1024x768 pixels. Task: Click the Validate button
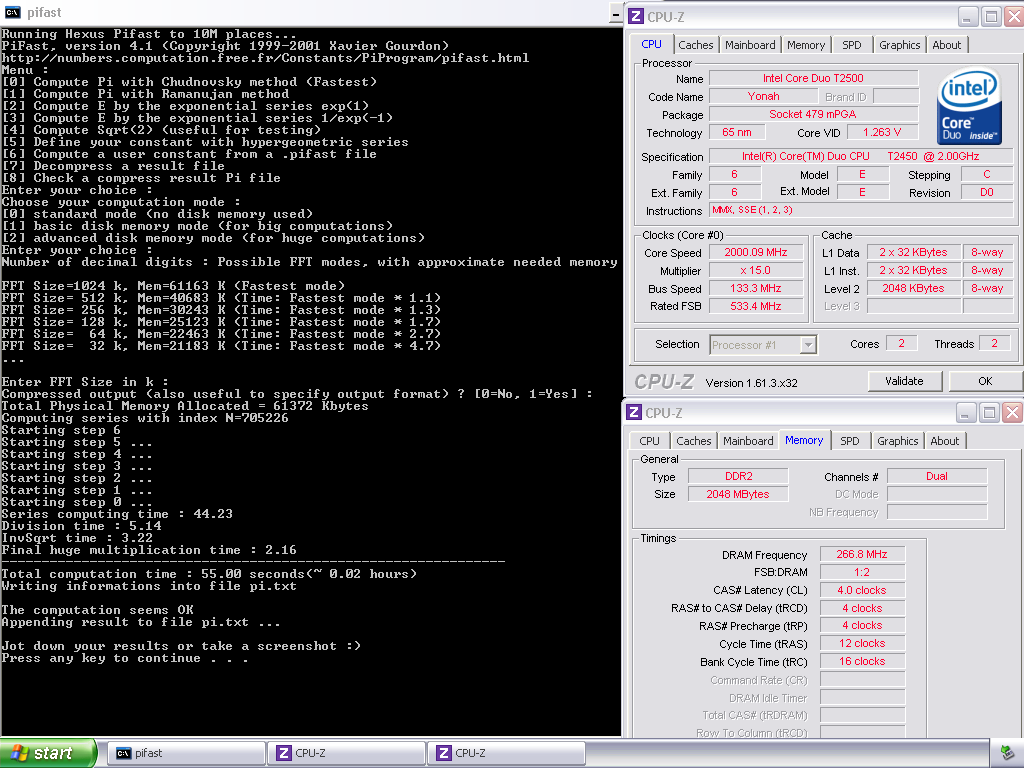[904, 381]
